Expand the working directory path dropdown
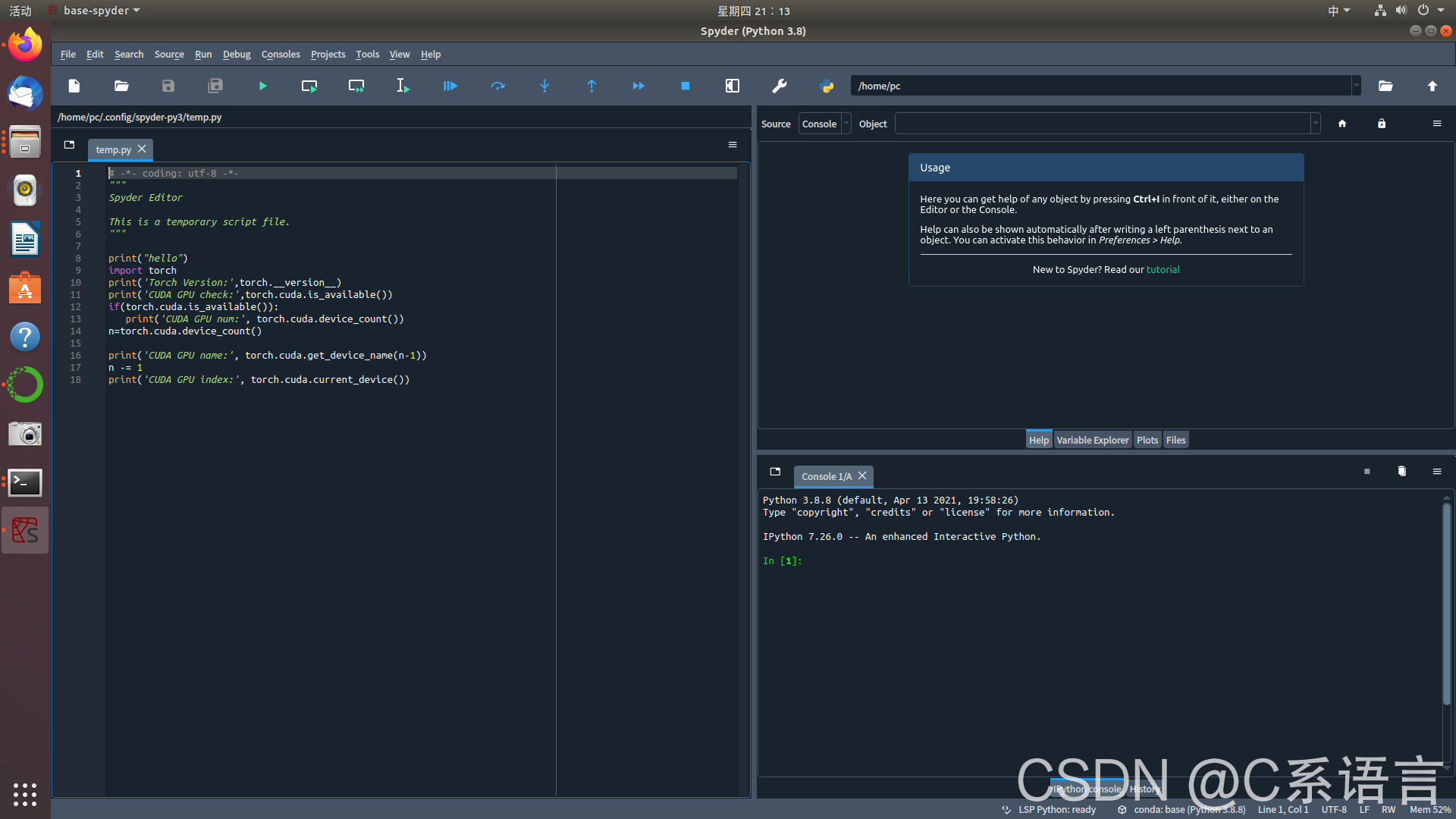The height and width of the screenshot is (819, 1456). tap(1356, 85)
